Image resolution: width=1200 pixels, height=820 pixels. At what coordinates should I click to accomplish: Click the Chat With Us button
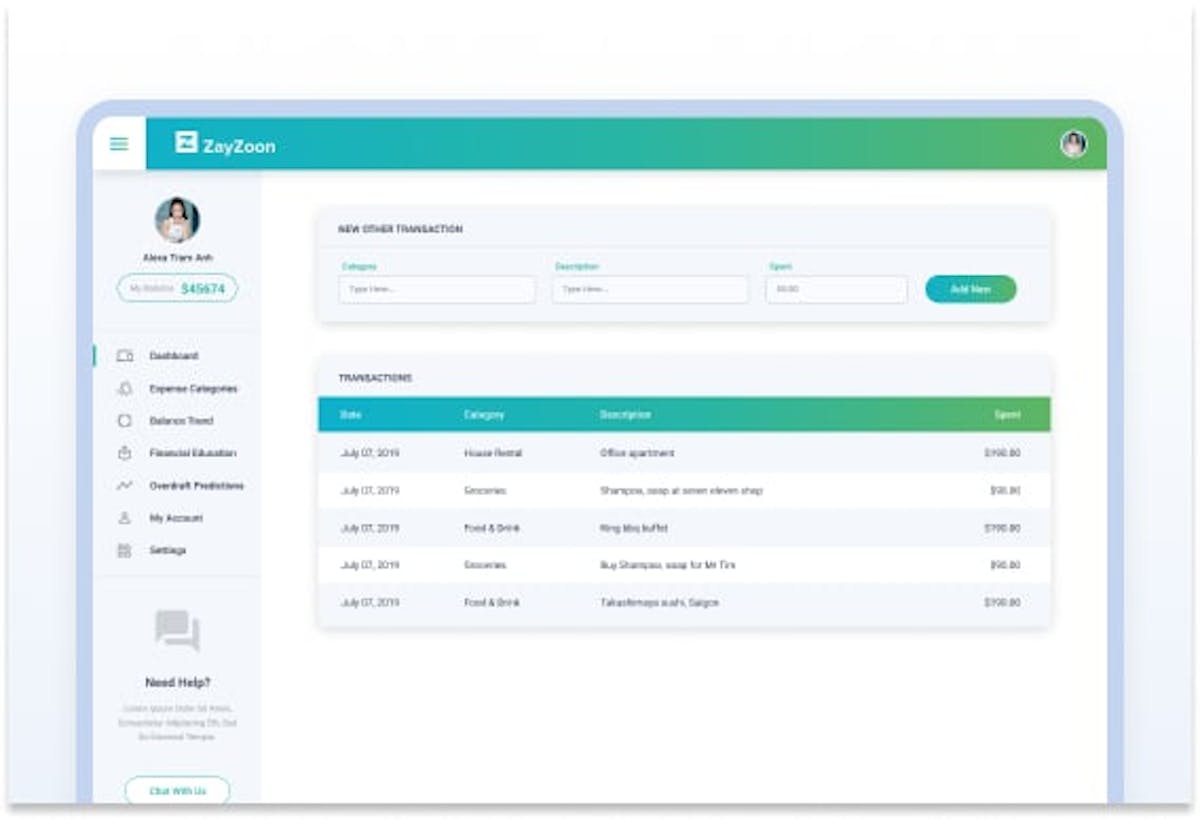pyautogui.click(x=177, y=791)
